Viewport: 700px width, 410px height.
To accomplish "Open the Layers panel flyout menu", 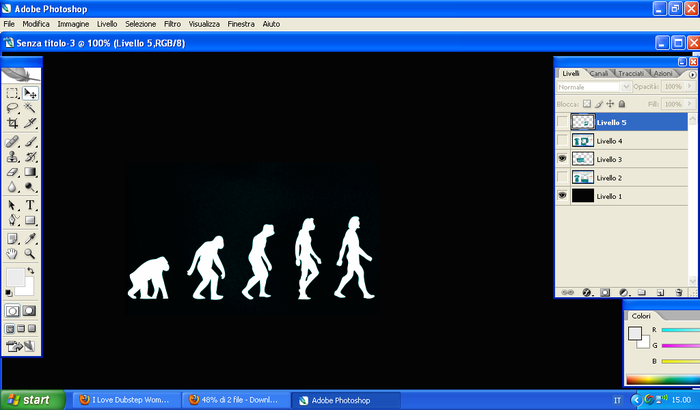I will tap(692, 75).
